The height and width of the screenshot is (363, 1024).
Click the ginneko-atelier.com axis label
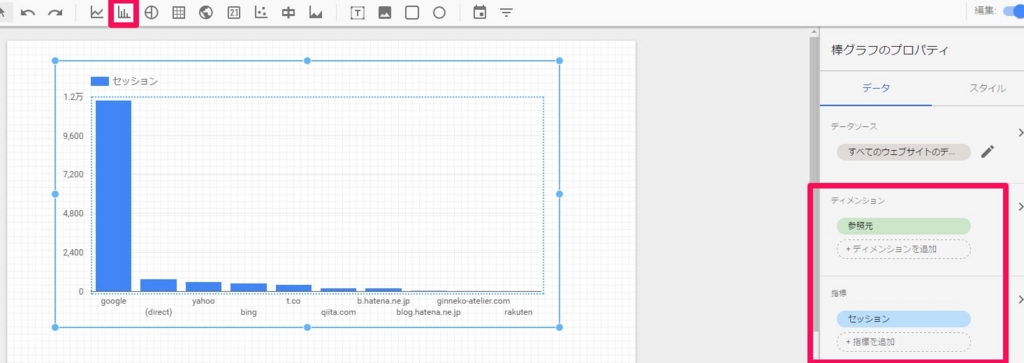tap(473, 301)
